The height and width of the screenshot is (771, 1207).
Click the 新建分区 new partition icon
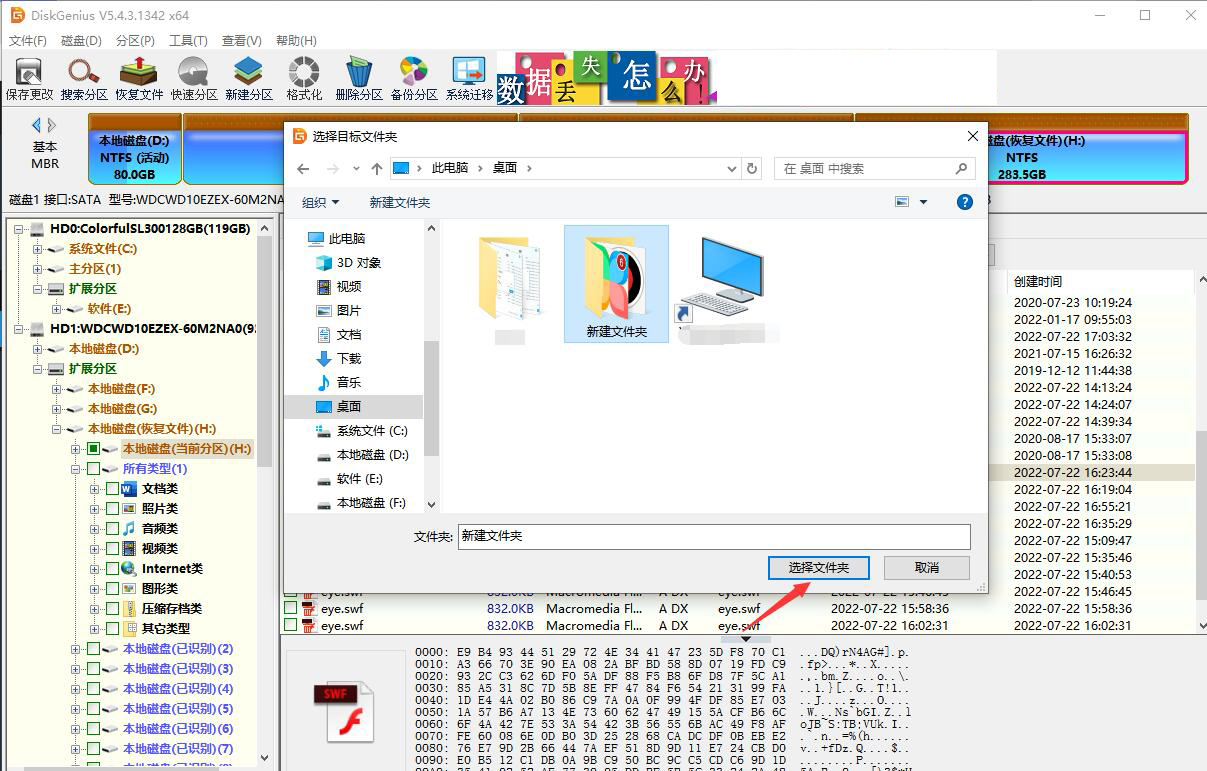[x=249, y=78]
